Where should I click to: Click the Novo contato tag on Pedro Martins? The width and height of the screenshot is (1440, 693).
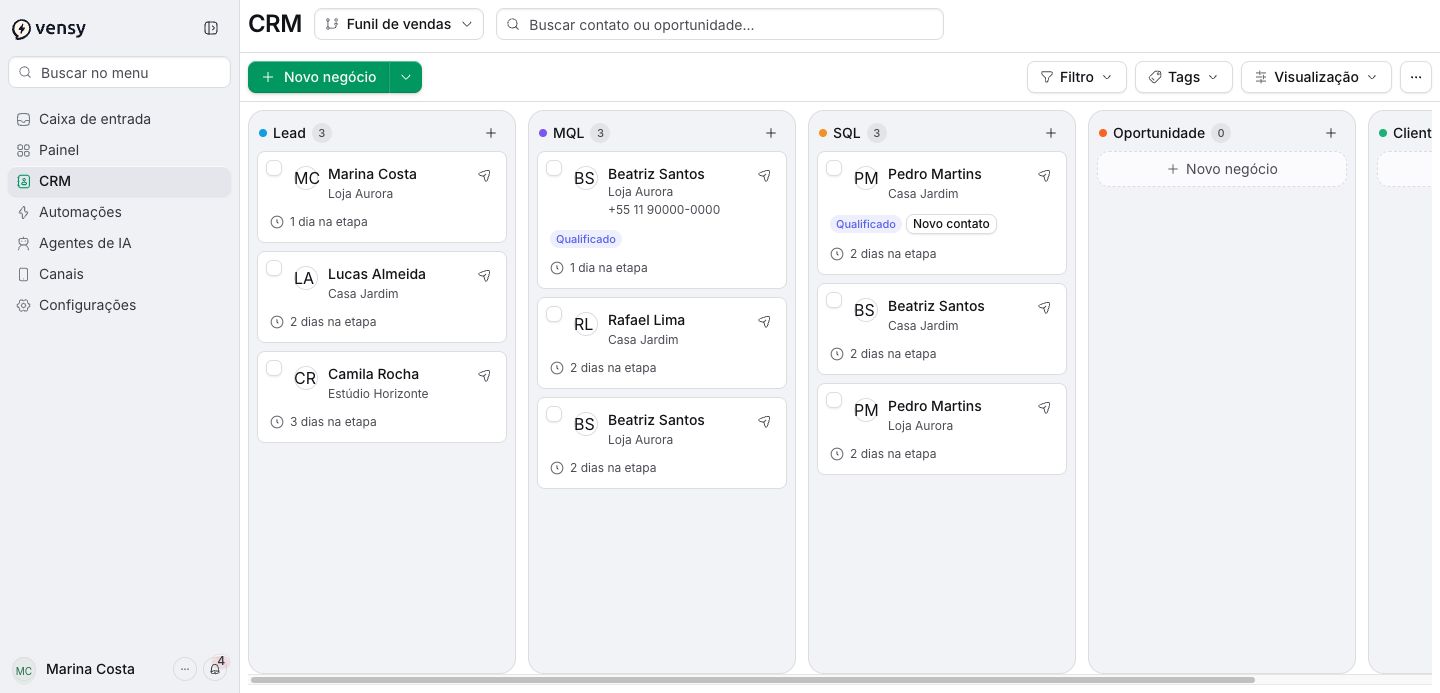[951, 224]
